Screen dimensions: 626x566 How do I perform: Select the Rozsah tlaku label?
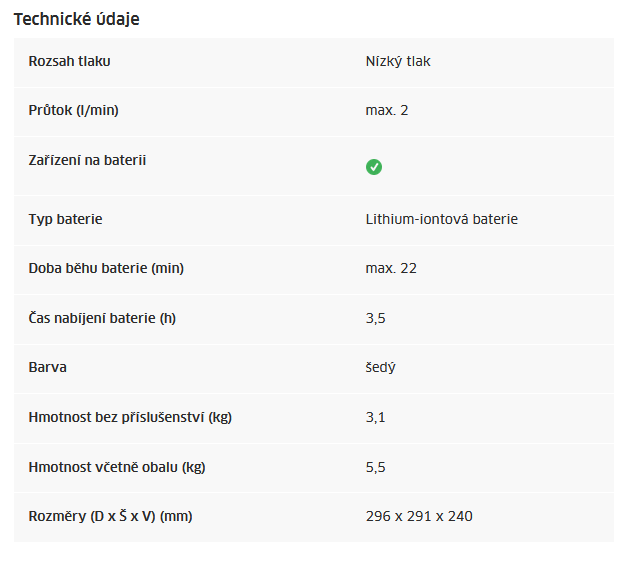pos(69,61)
